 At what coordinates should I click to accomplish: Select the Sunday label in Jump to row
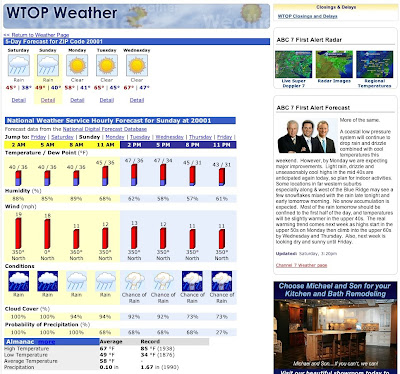point(89,137)
